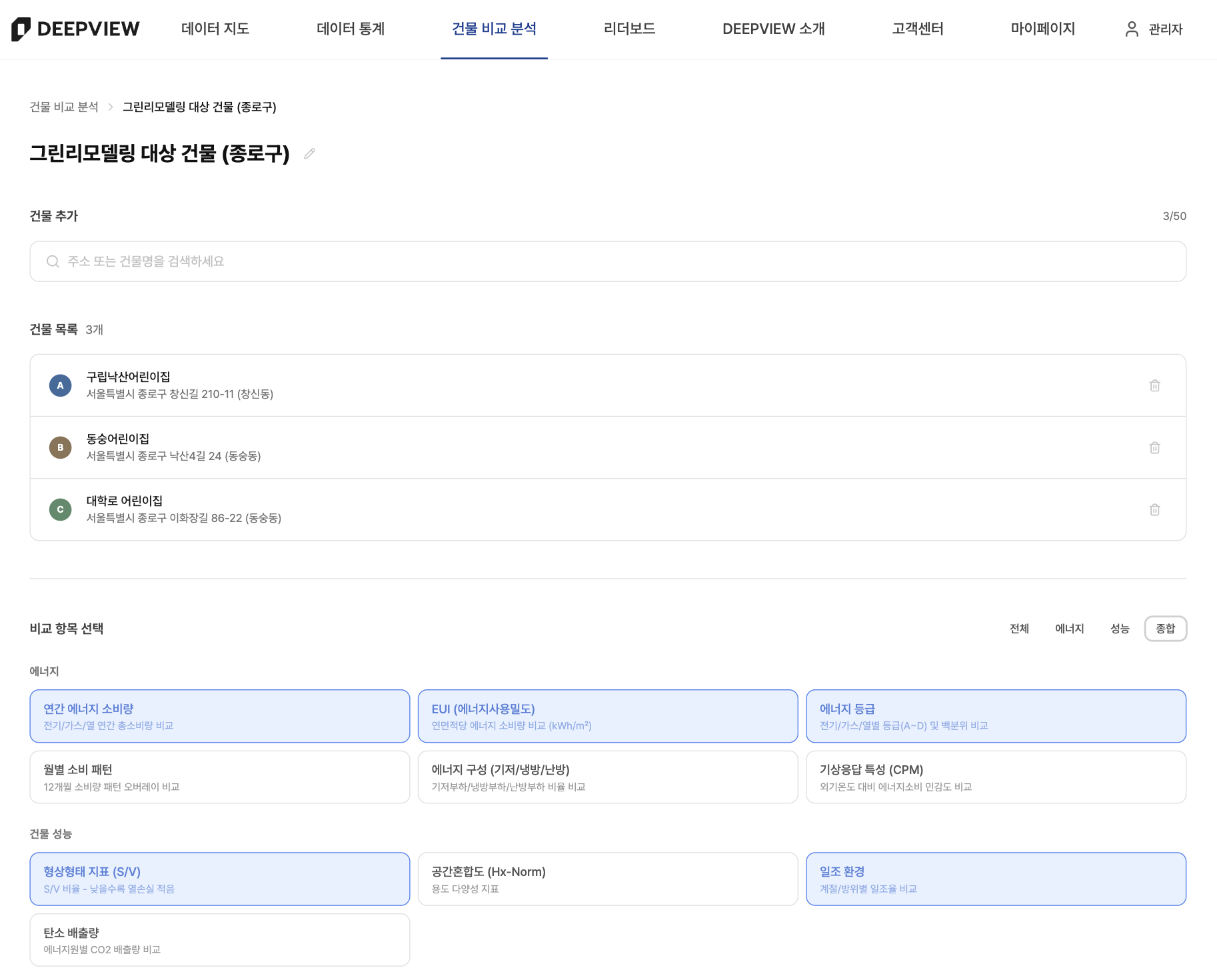Image resolution: width=1217 pixels, height=980 pixels.
Task: Select the 성능 filter preset
Action: click(1120, 629)
